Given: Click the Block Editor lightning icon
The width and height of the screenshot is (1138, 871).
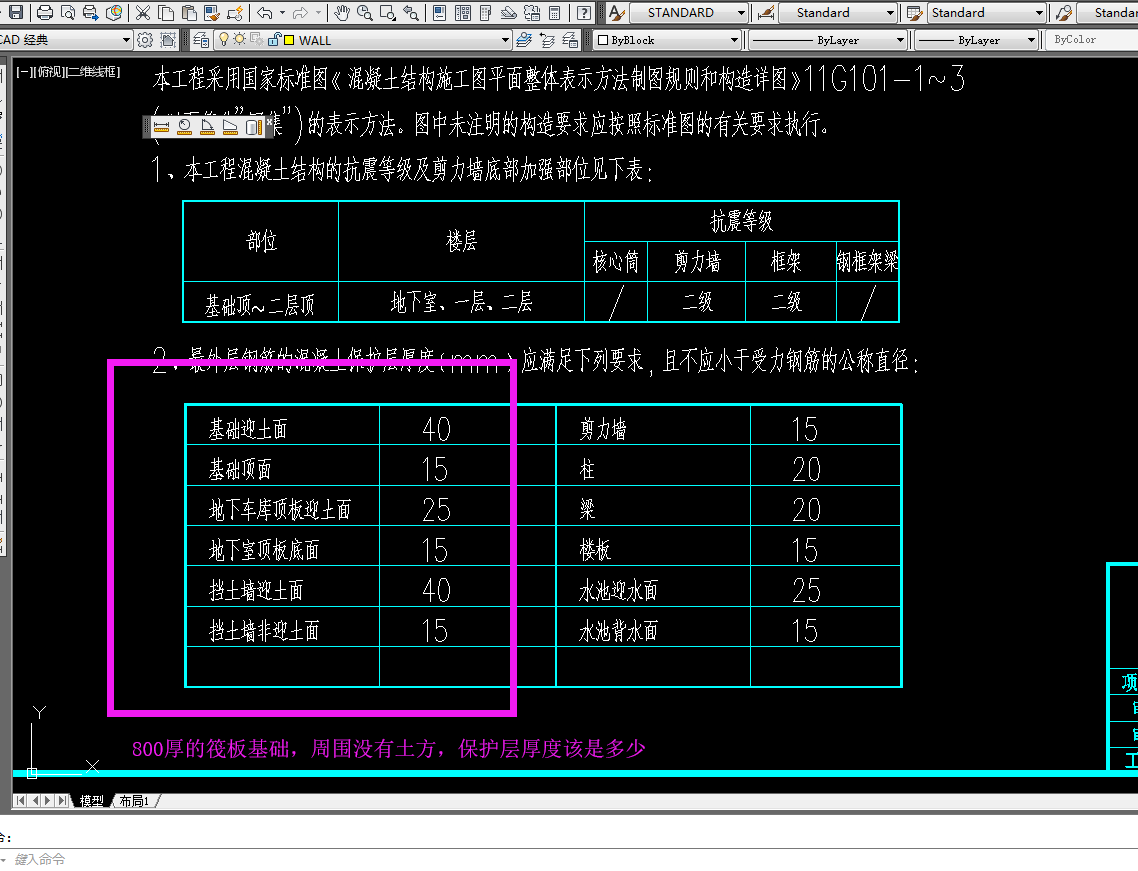Looking at the screenshot, I should 235,12.
